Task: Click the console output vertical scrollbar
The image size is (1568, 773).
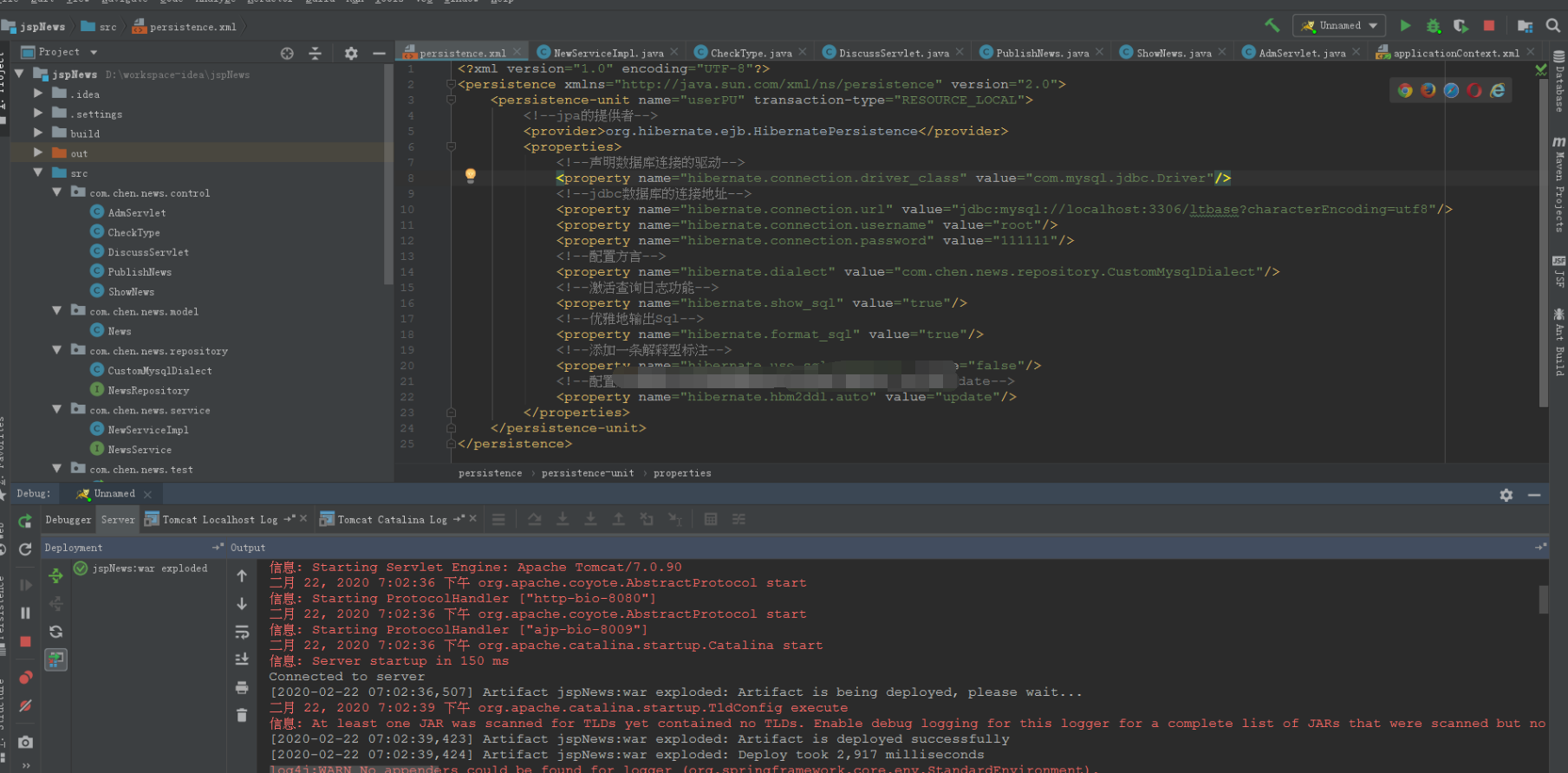Action: (1543, 600)
